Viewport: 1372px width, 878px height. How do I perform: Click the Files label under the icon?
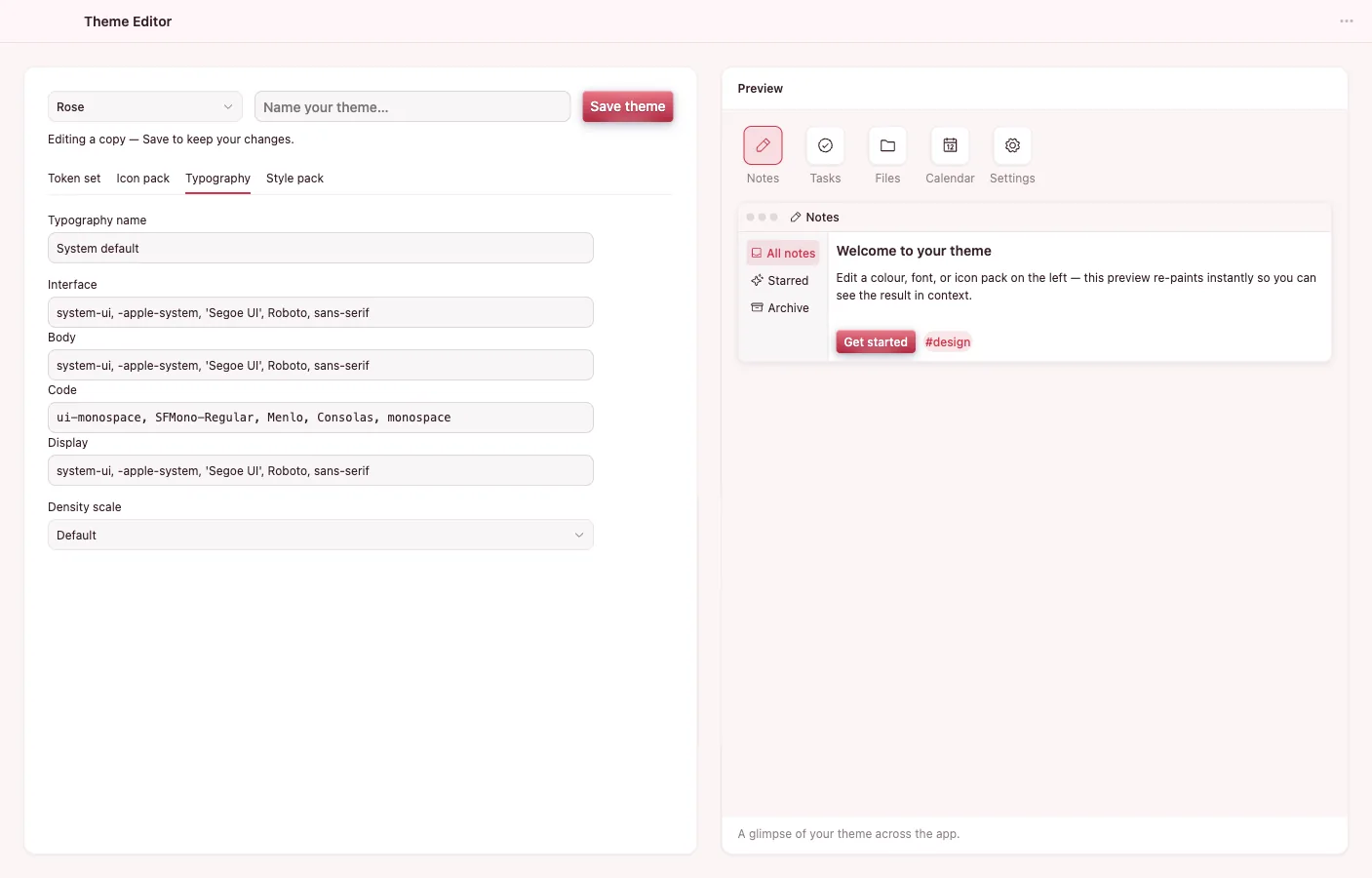(887, 179)
